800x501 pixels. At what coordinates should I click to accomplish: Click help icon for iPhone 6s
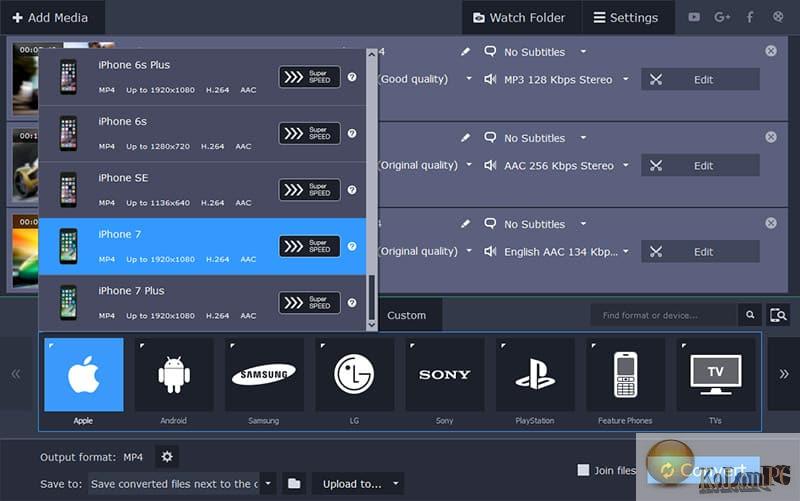click(x=352, y=133)
